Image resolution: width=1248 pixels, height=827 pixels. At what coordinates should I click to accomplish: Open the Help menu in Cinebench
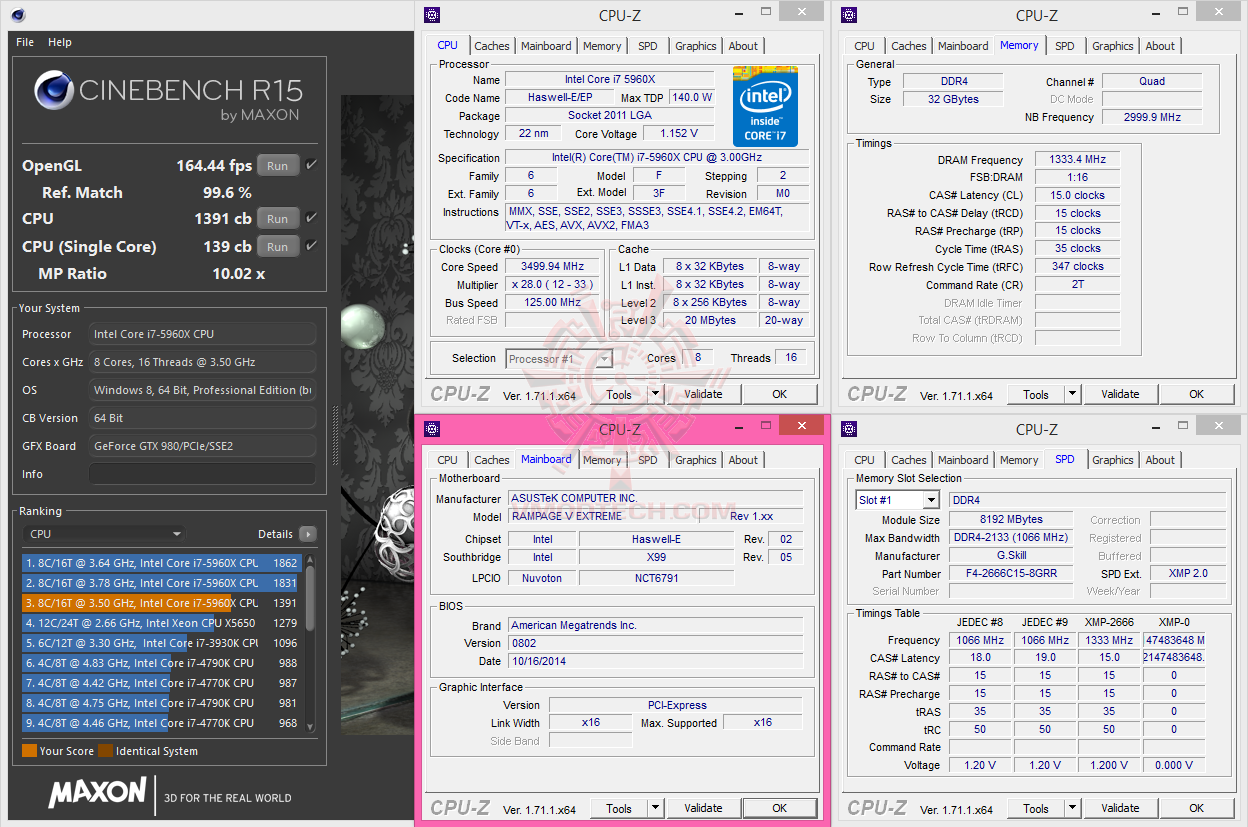coord(60,42)
